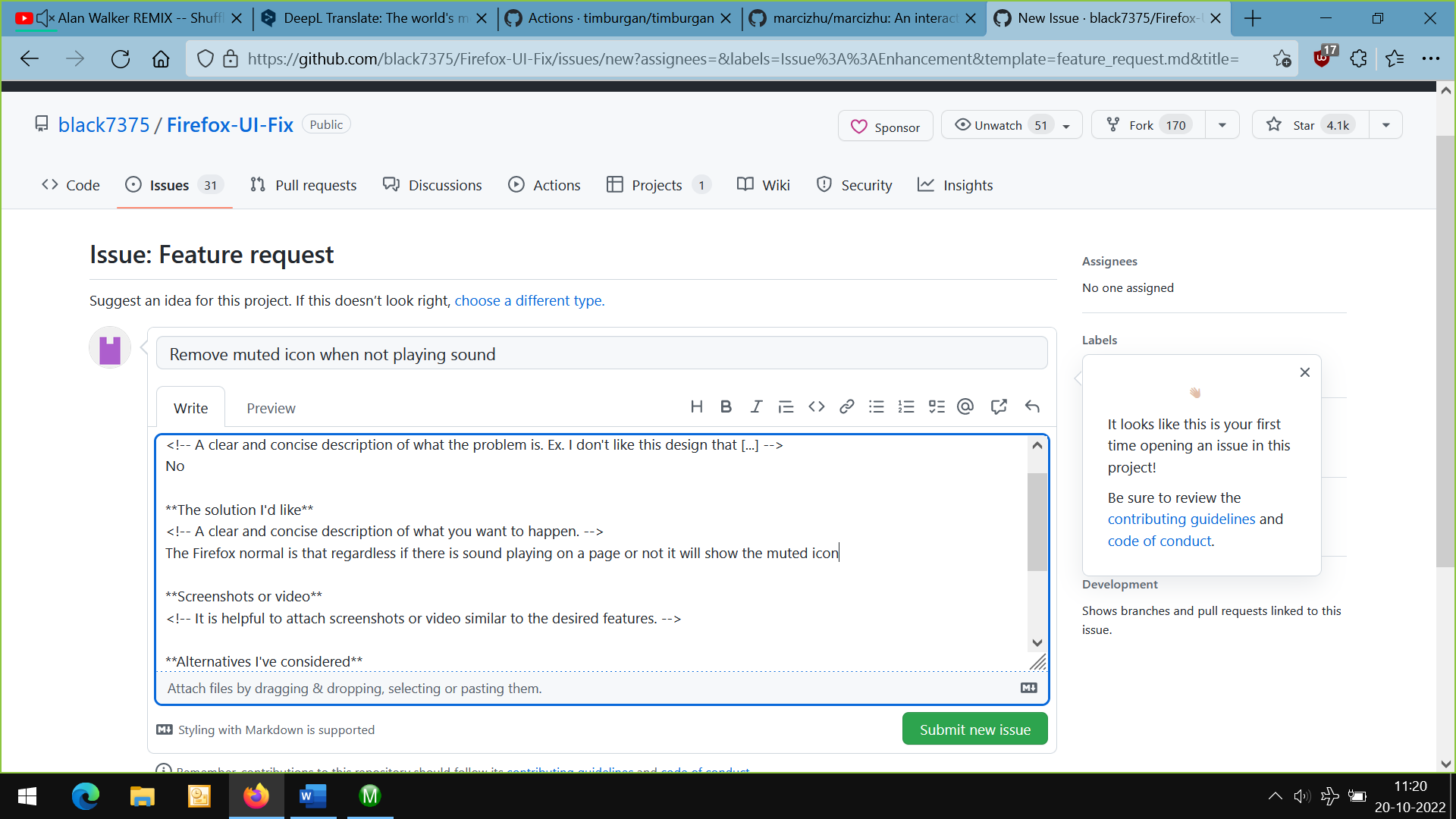Open the volume control in system tray
The image size is (1456, 819).
click(x=1302, y=796)
